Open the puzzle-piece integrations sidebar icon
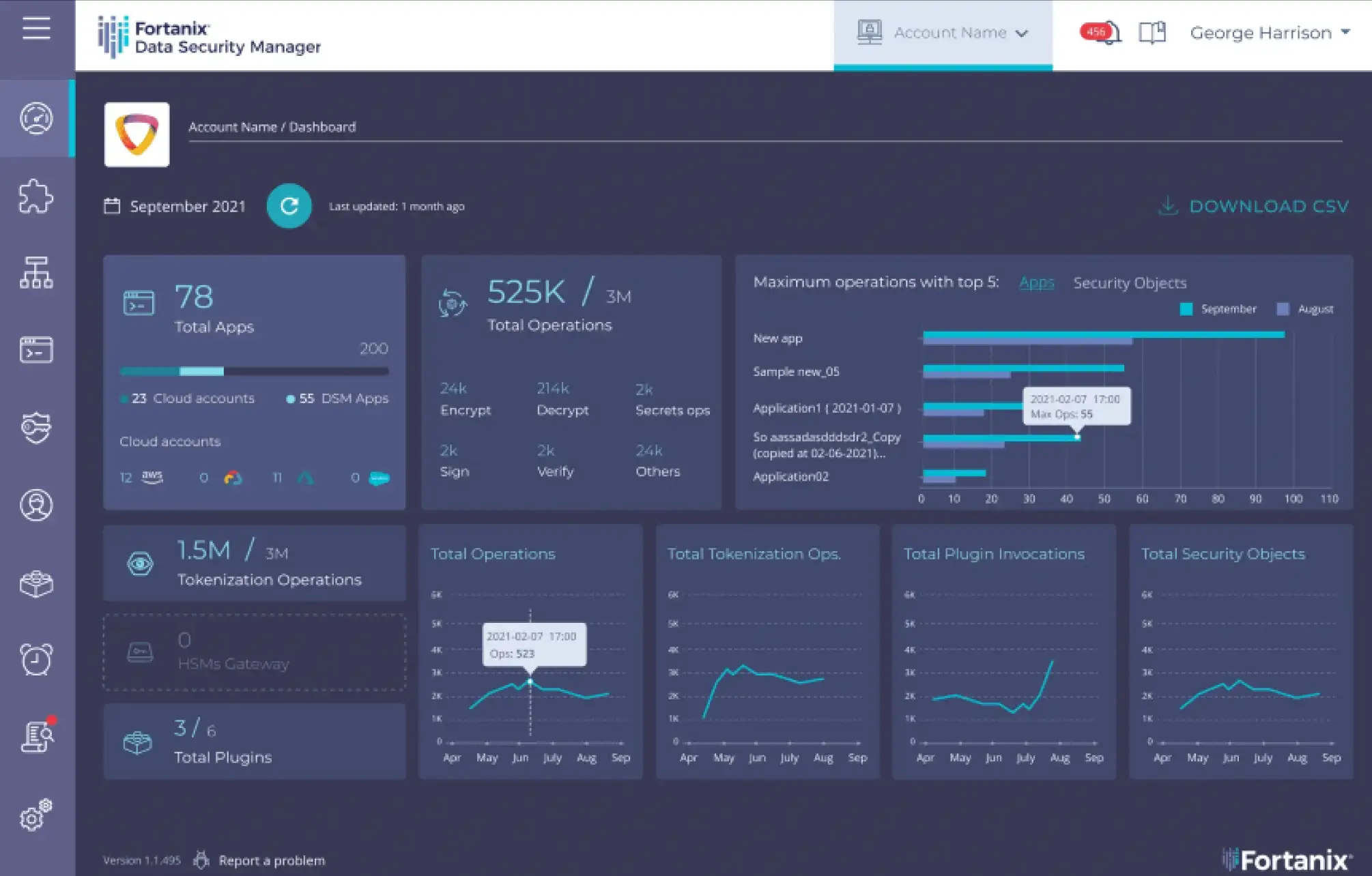The width and height of the screenshot is (1372, 876). point(36,196)
